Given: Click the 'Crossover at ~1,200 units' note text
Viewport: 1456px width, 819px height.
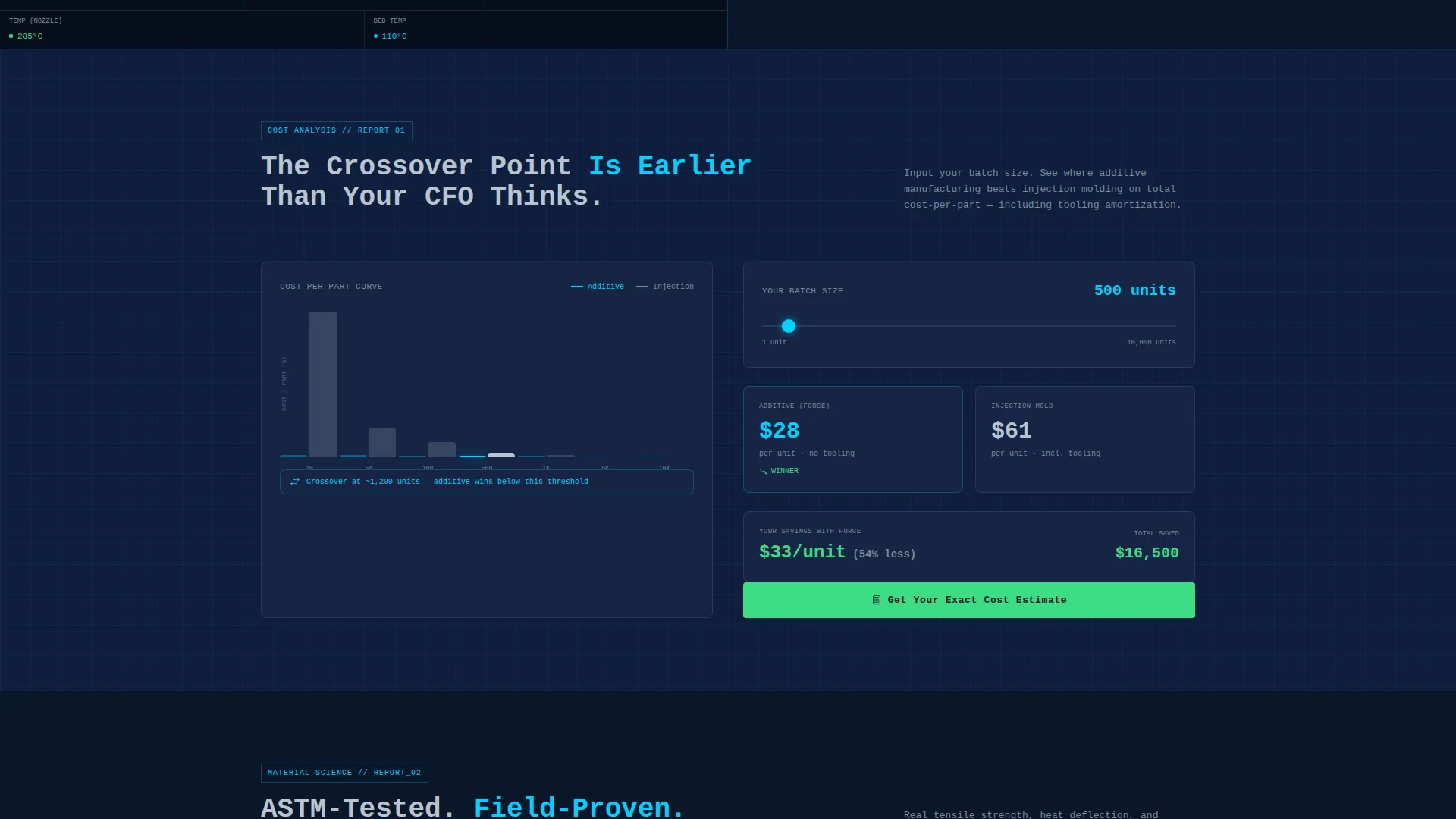Looking at the screenshot, I should pyautogui.click(x=447, y=482).
